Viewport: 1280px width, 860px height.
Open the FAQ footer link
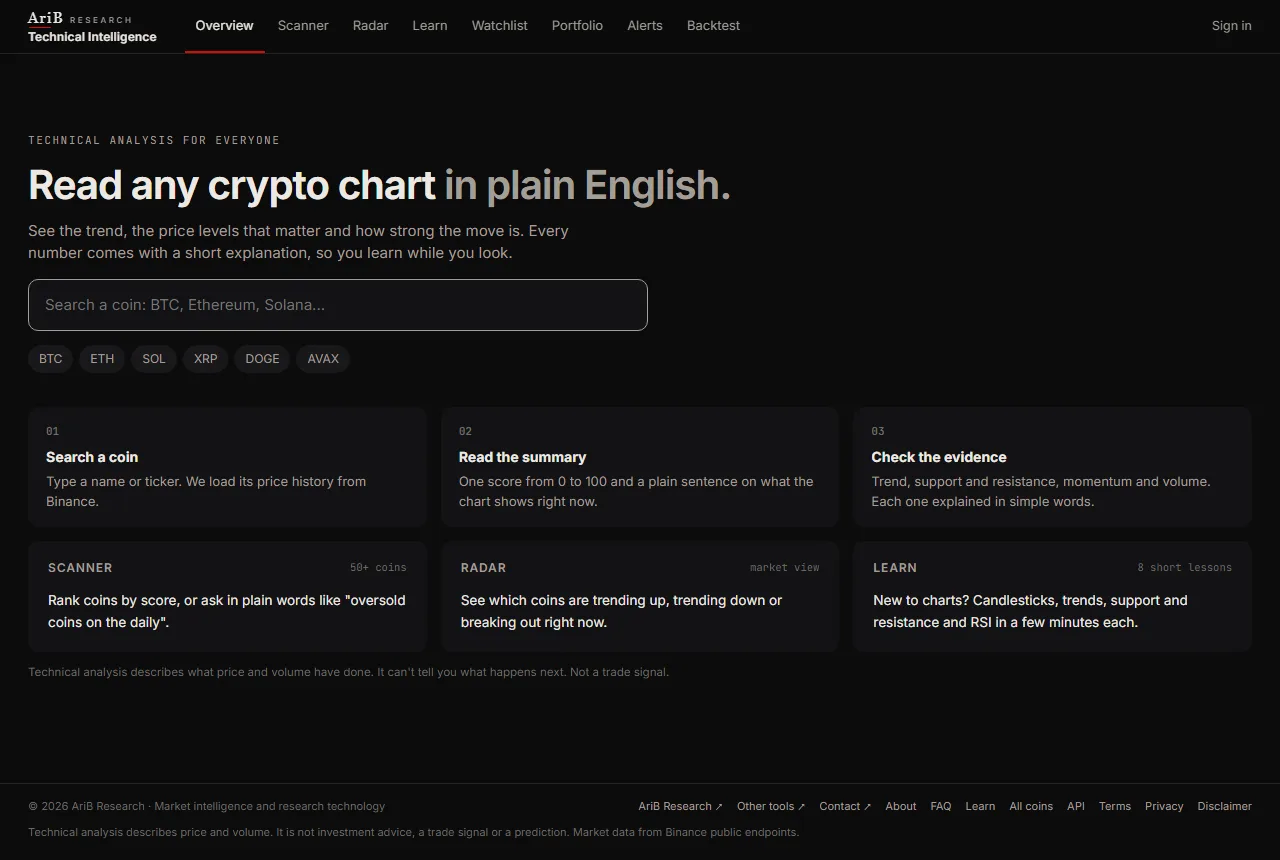tap(941, 806)
